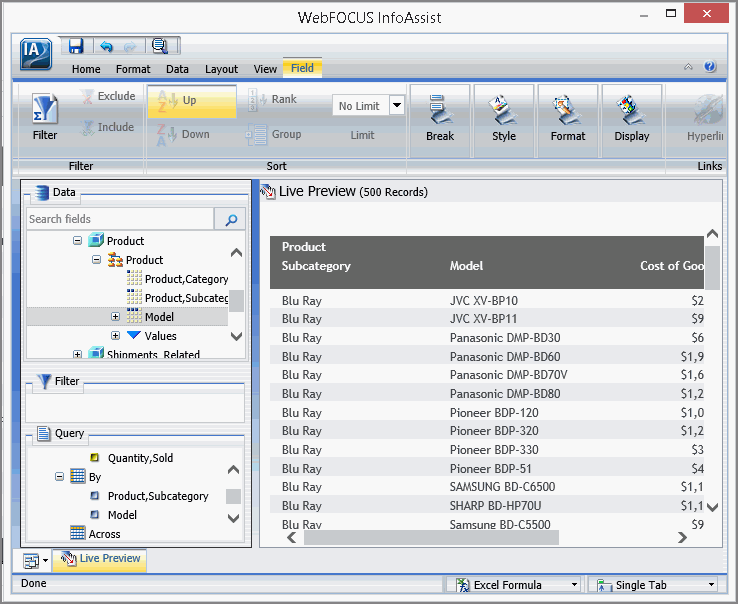Select the Model field in Data tree
The width and height of the screenshot is (738, 604).
[x=160, y=317]
